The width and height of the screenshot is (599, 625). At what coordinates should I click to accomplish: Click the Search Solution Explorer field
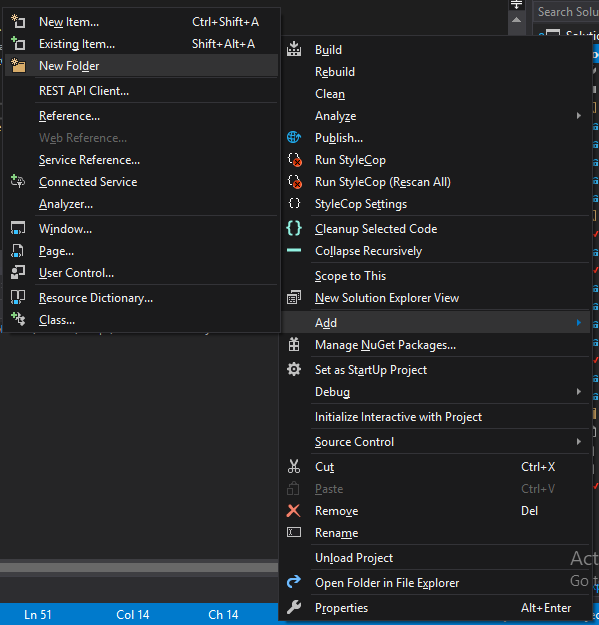566,12
